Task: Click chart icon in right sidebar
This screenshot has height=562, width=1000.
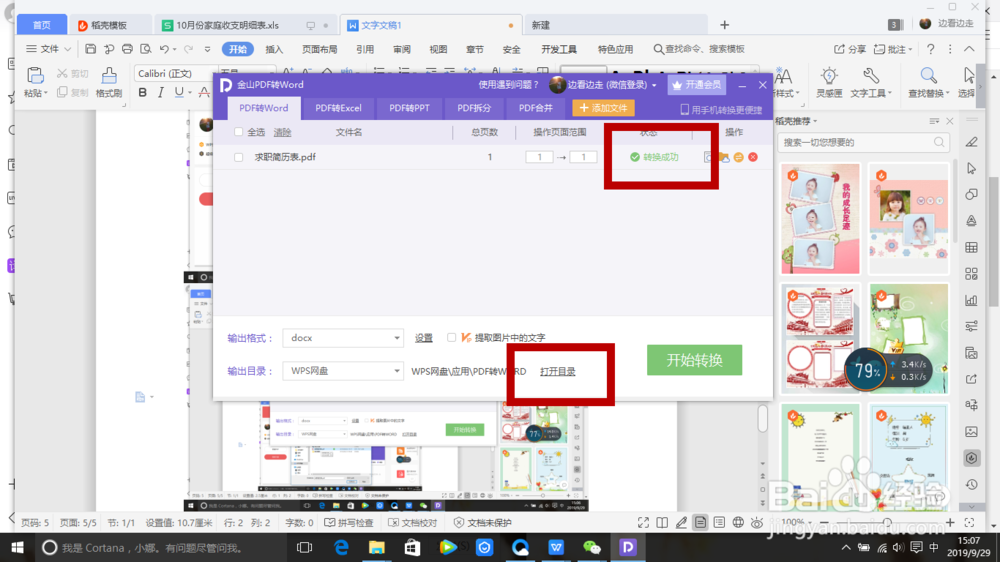Action: pyautogui.click(x=971, y=300)
